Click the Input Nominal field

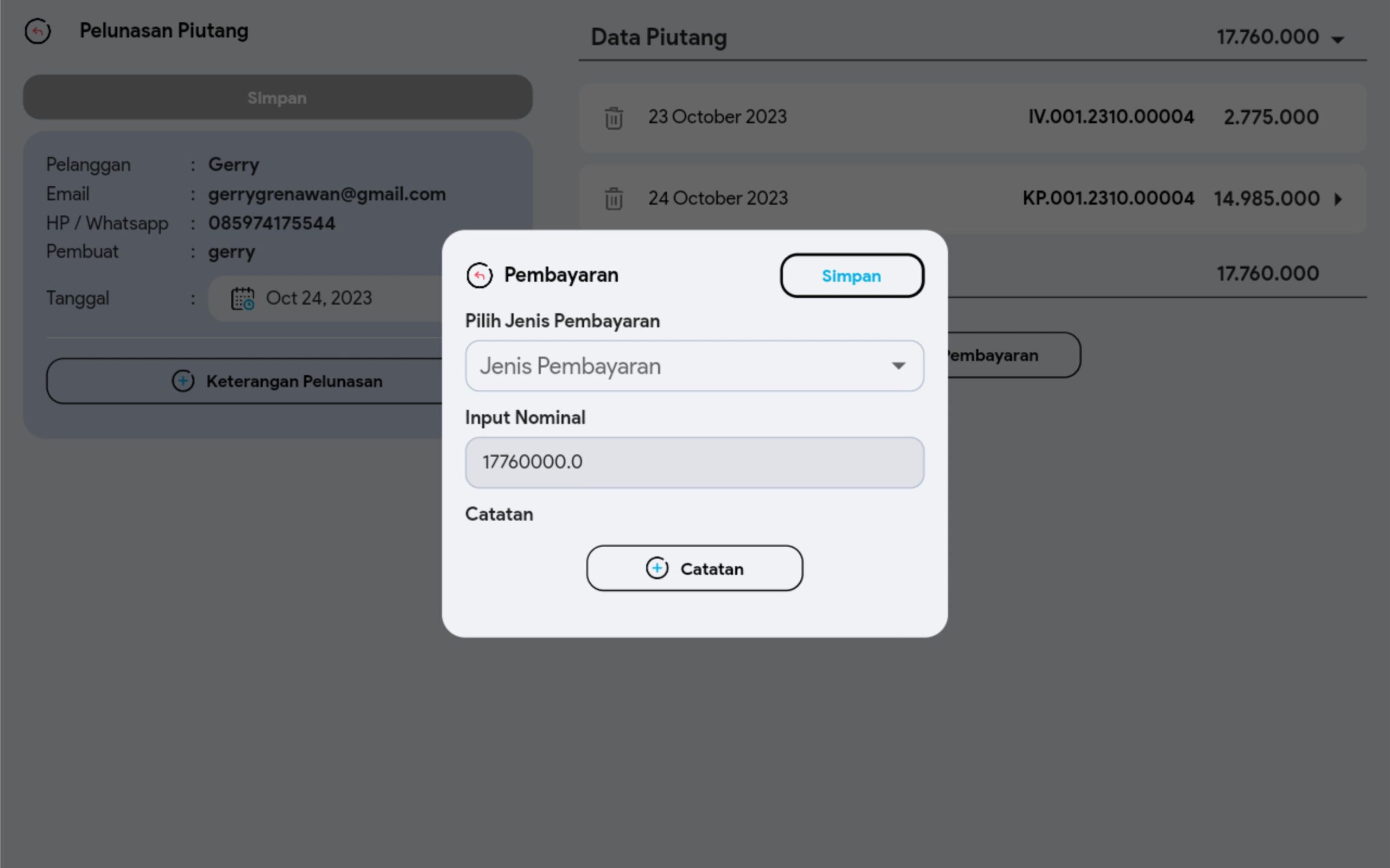[693, 462]
